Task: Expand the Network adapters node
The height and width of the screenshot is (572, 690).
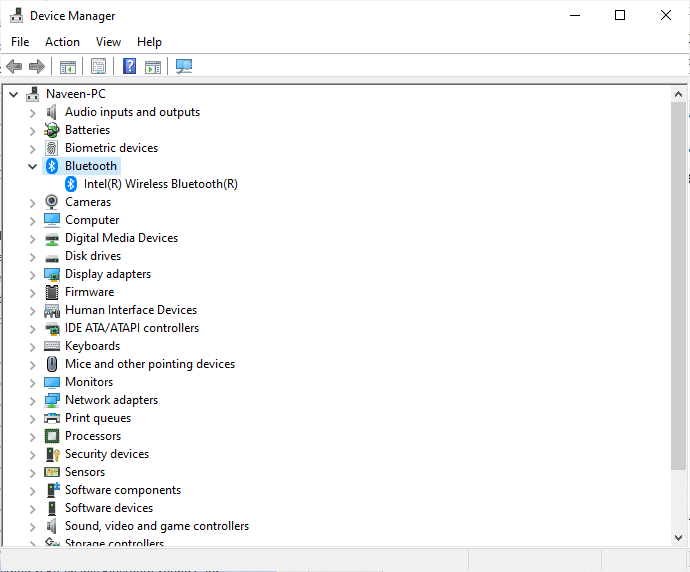Action: click(33, 400)
